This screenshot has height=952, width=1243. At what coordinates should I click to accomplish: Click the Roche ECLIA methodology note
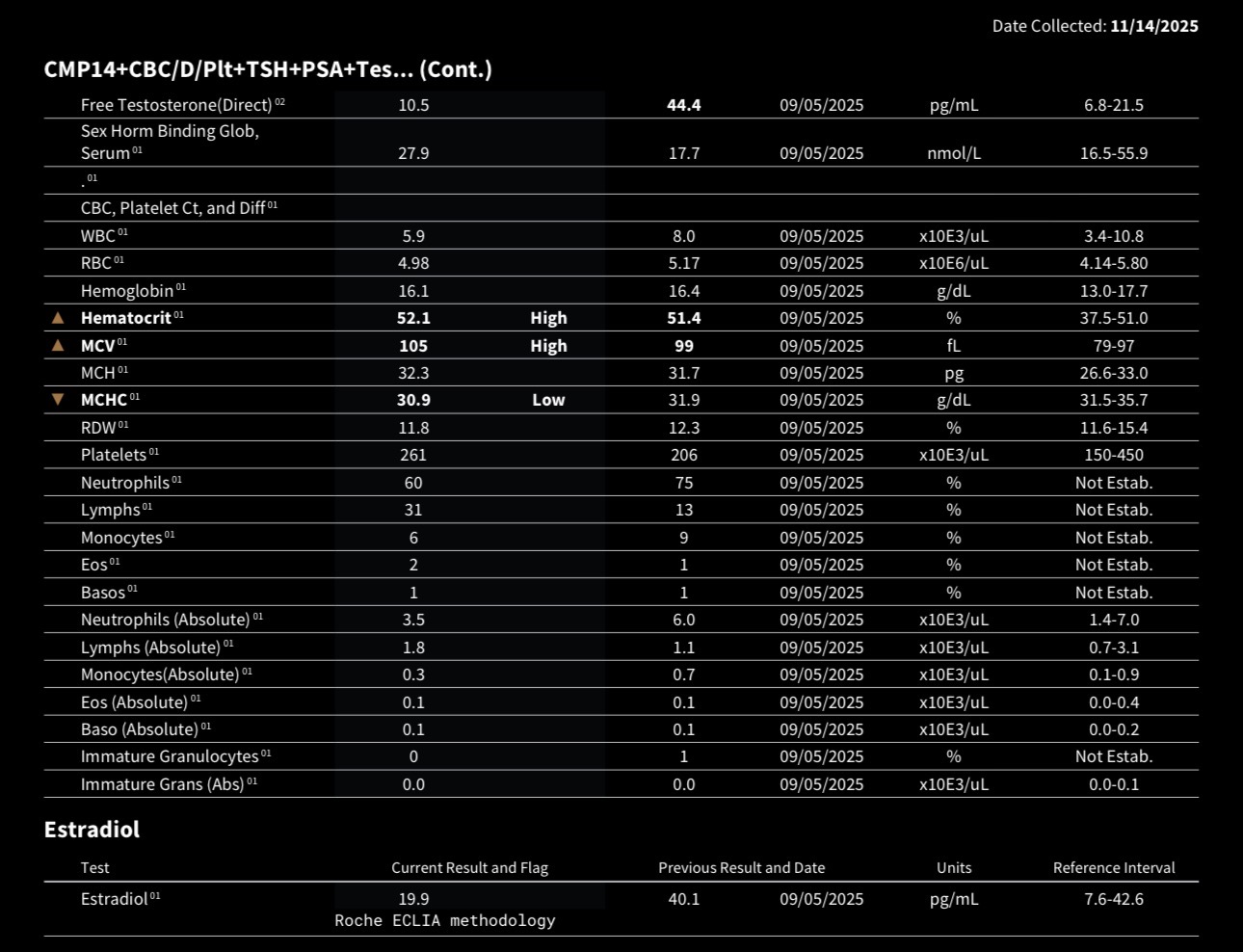tap(445, 920)
